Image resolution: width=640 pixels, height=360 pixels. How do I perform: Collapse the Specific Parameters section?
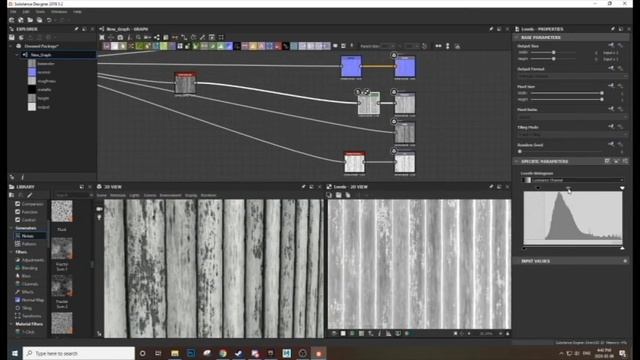(x=517, y=162)
